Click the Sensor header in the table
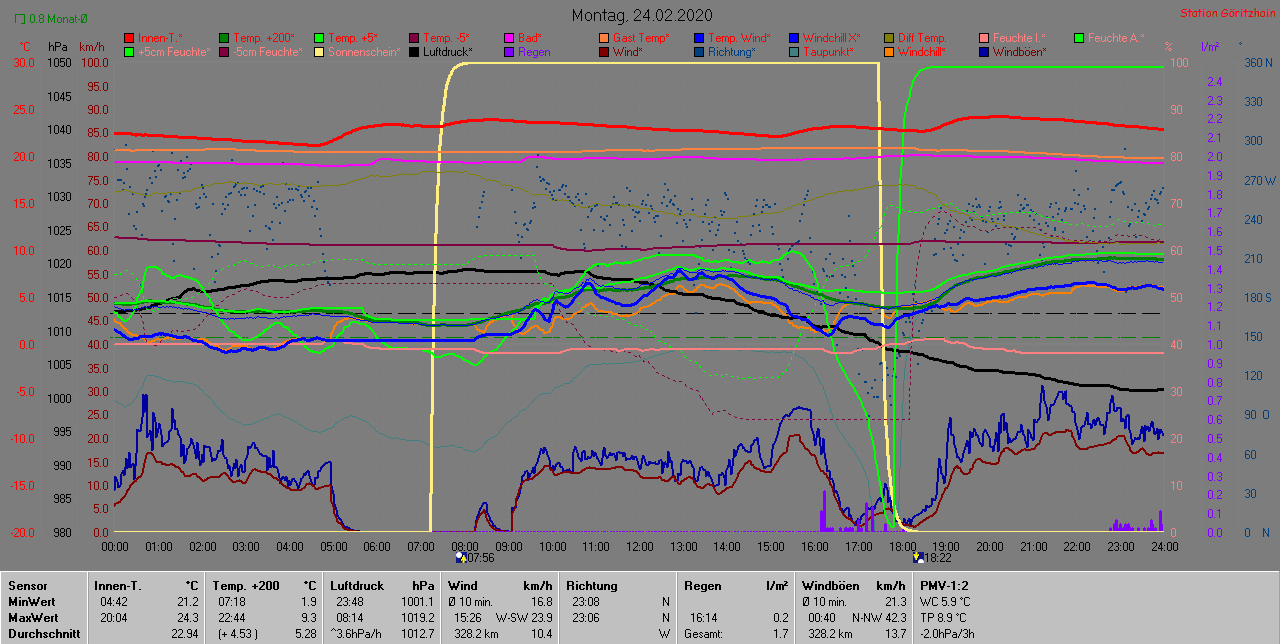 (x=28, y=586)
